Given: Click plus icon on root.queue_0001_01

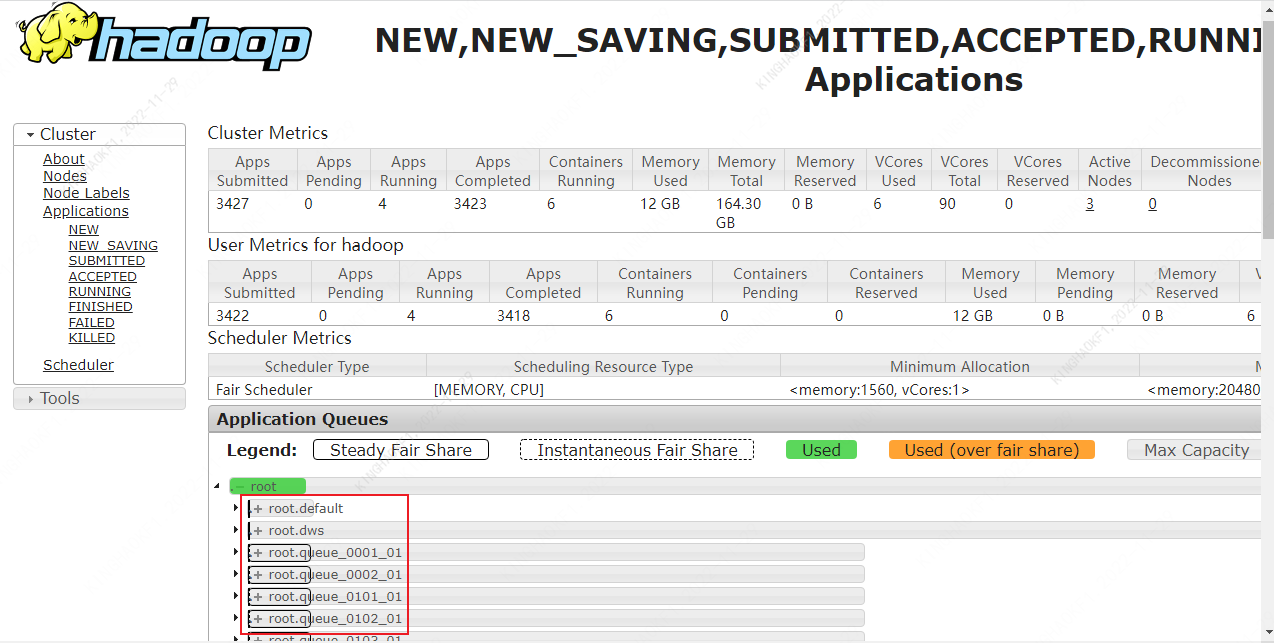Looking at the screenshot, I should tap(258, 553).
